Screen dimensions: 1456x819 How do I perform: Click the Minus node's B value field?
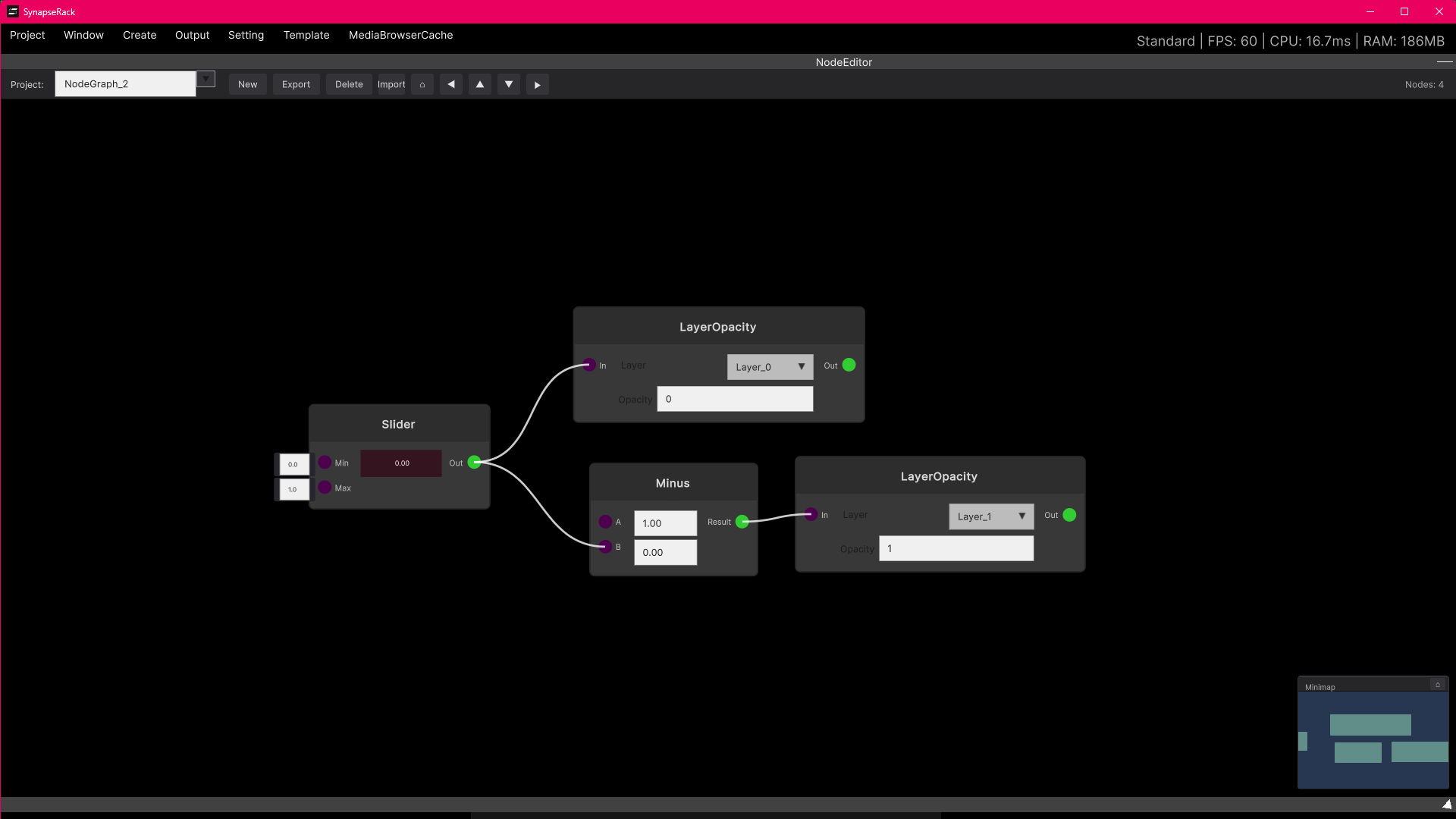665,553
